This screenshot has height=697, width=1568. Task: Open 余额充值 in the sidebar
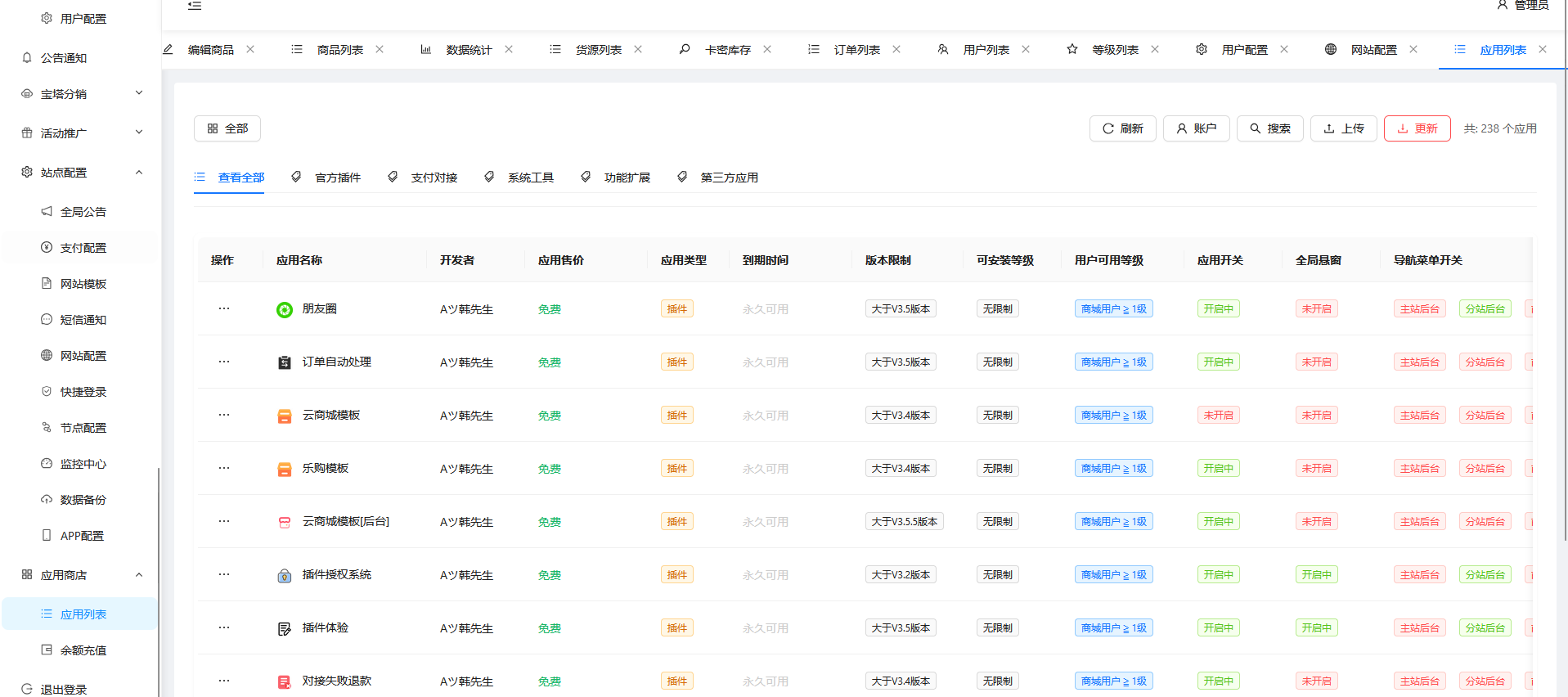point(83,650)
